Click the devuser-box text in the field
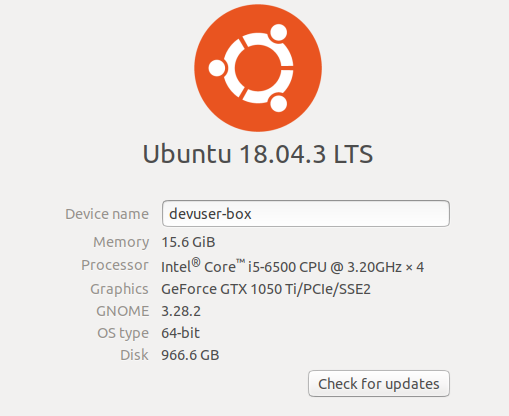The height and width of the screenshot is (416, 509). click(x=210, y=214)
